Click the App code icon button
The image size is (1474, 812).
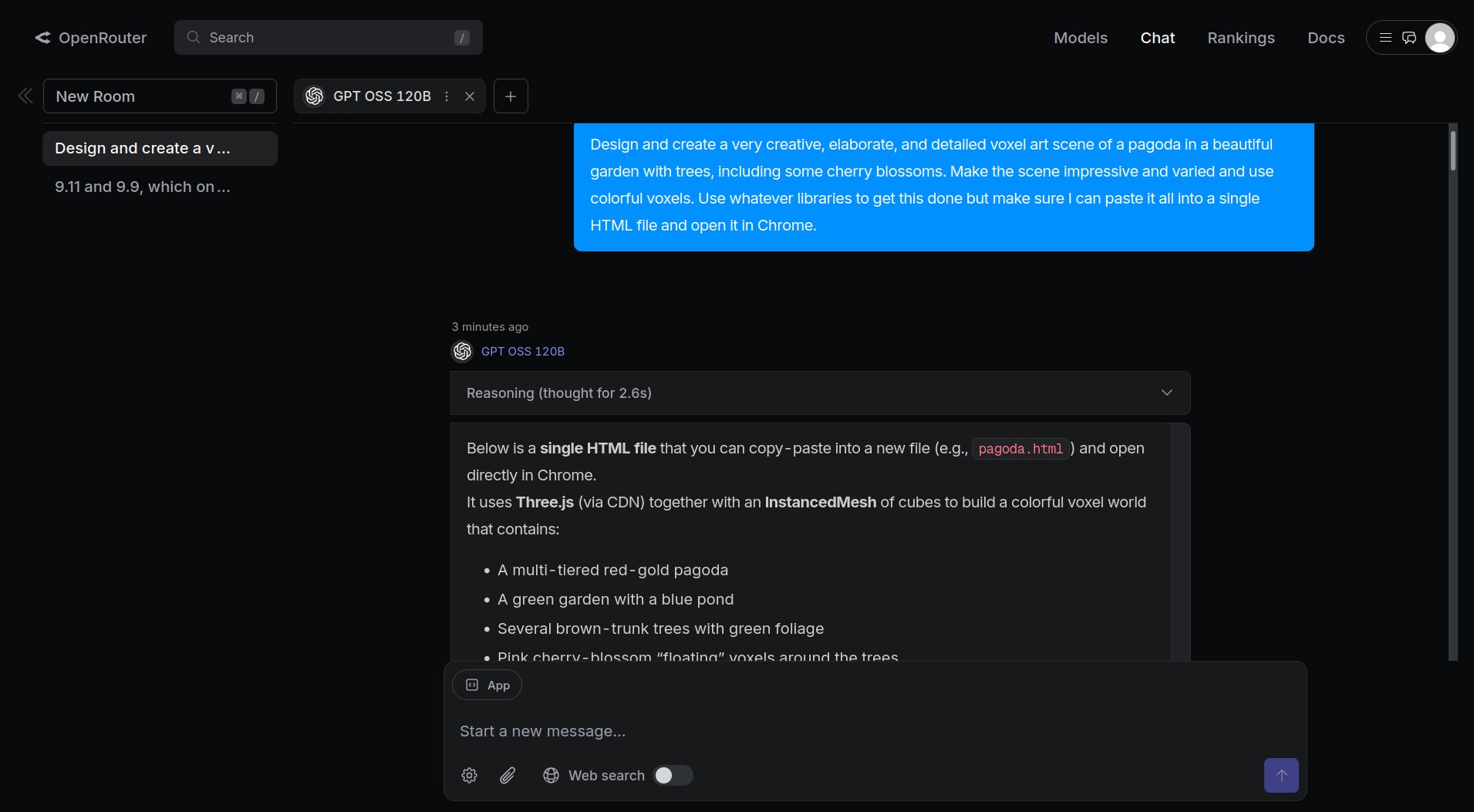tap(487, 686)
